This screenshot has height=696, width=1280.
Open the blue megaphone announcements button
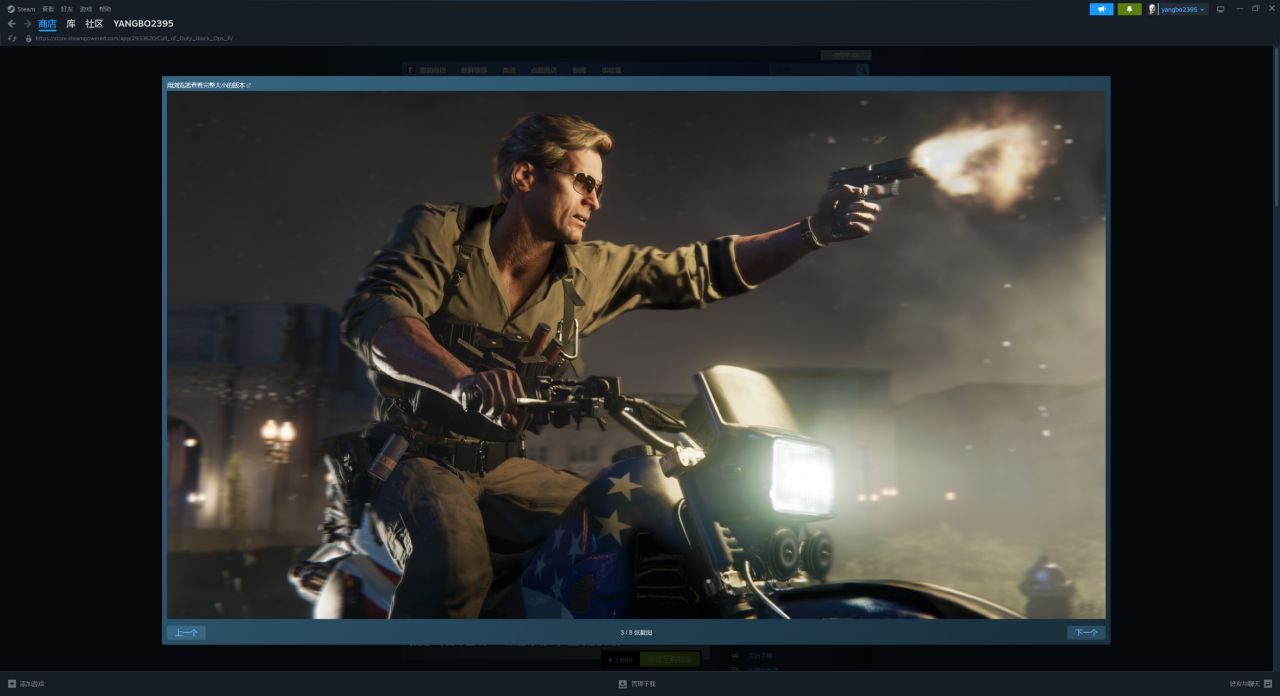tap(1101, 9)
